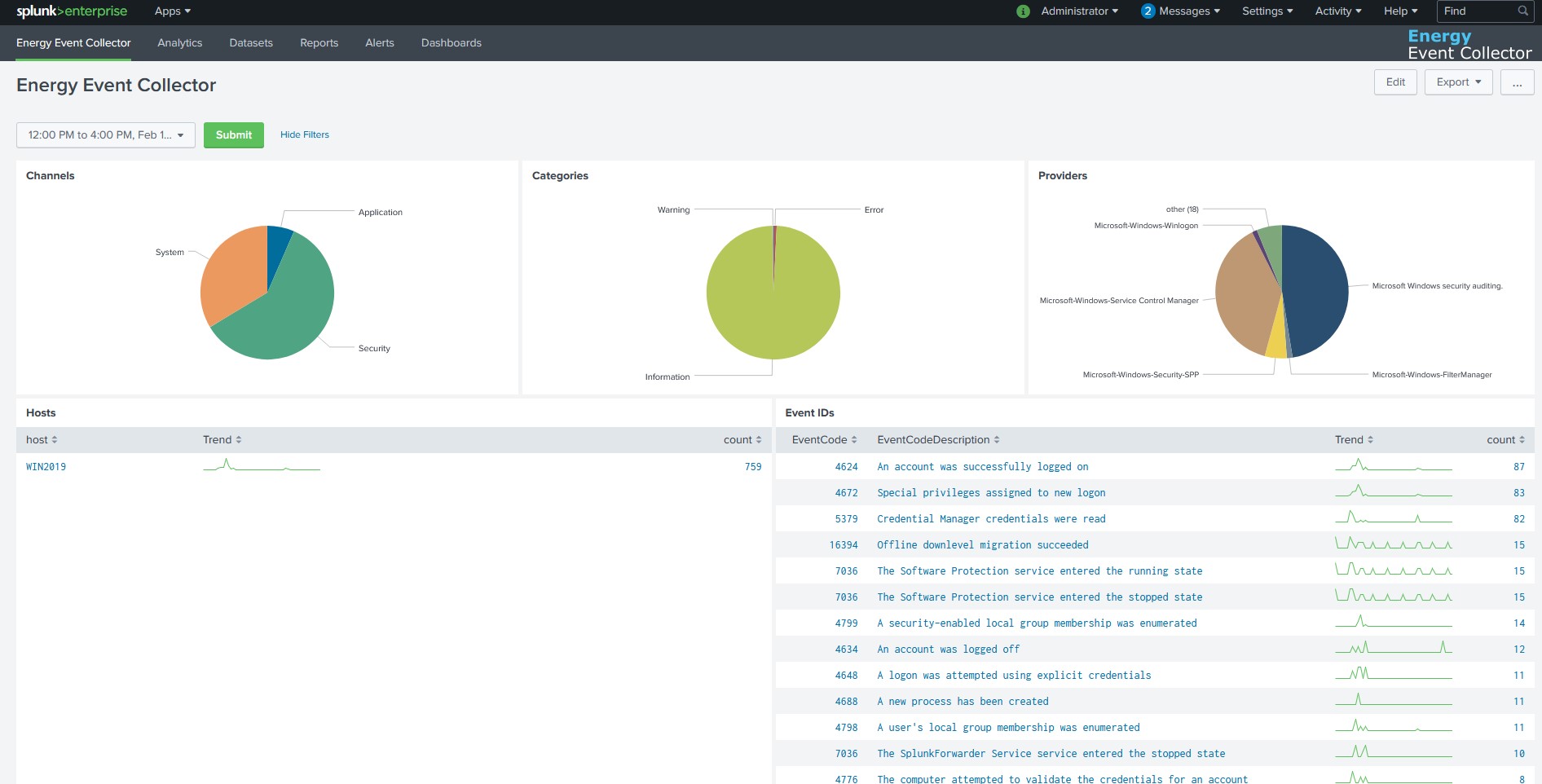Click 'Credential Manager credentials were read'
Image resolution: width=1542 pixels, height=784 pixels.
991,519
